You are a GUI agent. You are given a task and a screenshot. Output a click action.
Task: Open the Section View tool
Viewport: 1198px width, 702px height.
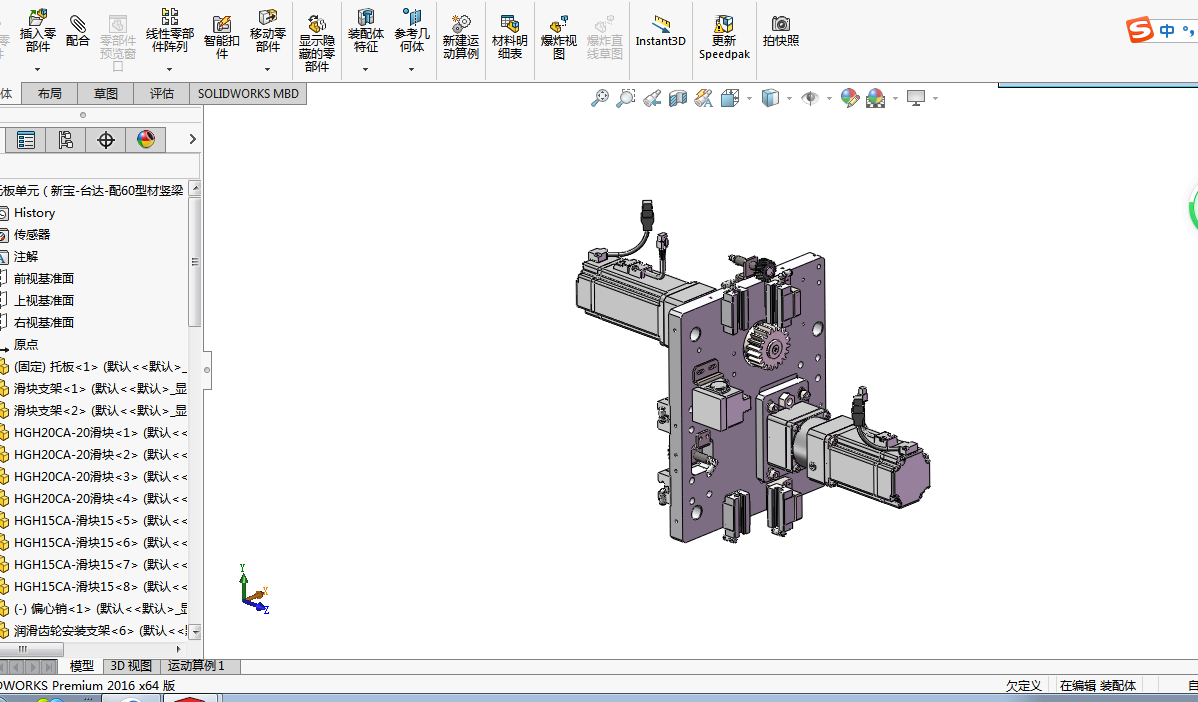678,98
